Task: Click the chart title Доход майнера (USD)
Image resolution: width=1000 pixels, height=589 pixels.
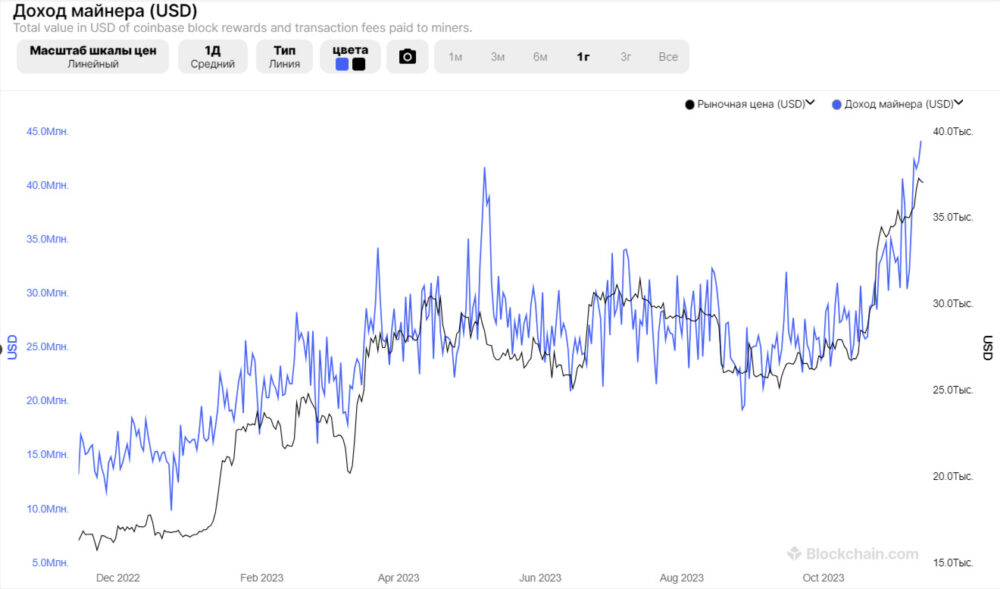Action: tap(105, 11)
